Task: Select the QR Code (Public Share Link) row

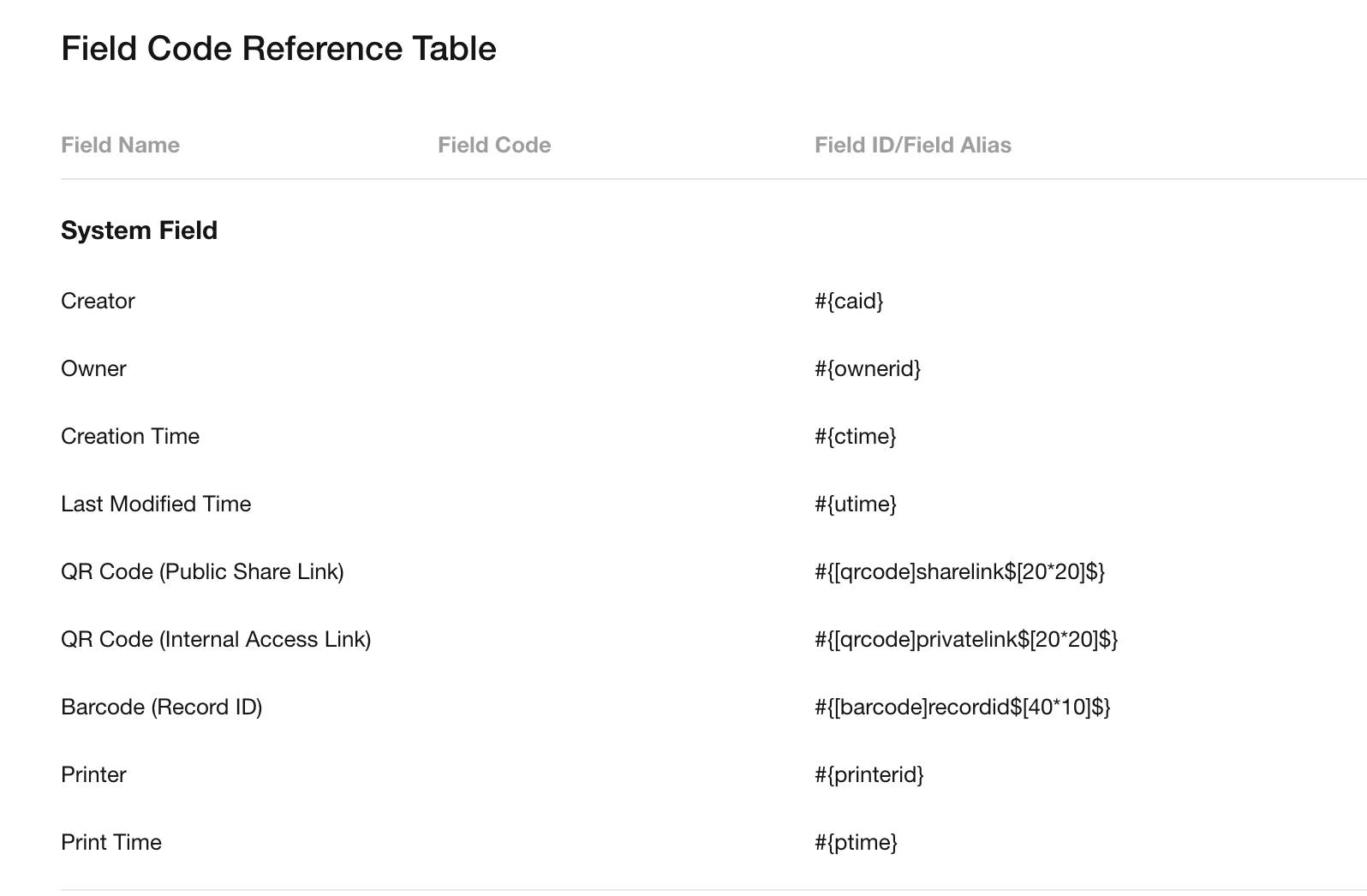Action: pos(202,571)
